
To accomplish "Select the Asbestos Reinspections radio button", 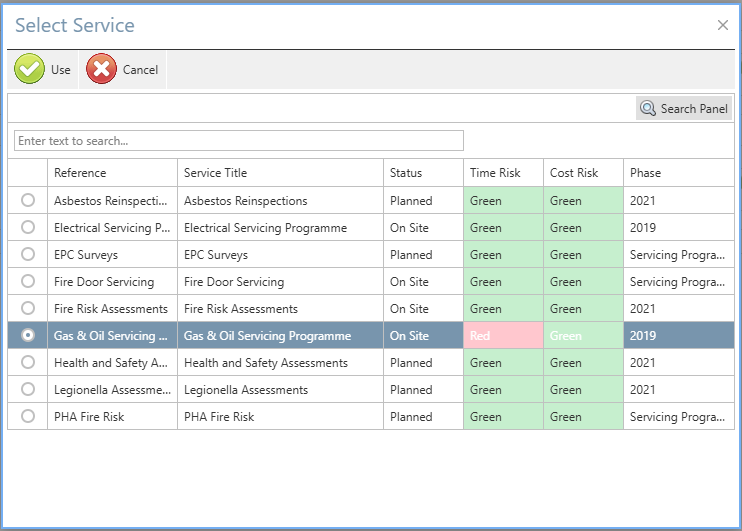I will click(x=28, y=201).
